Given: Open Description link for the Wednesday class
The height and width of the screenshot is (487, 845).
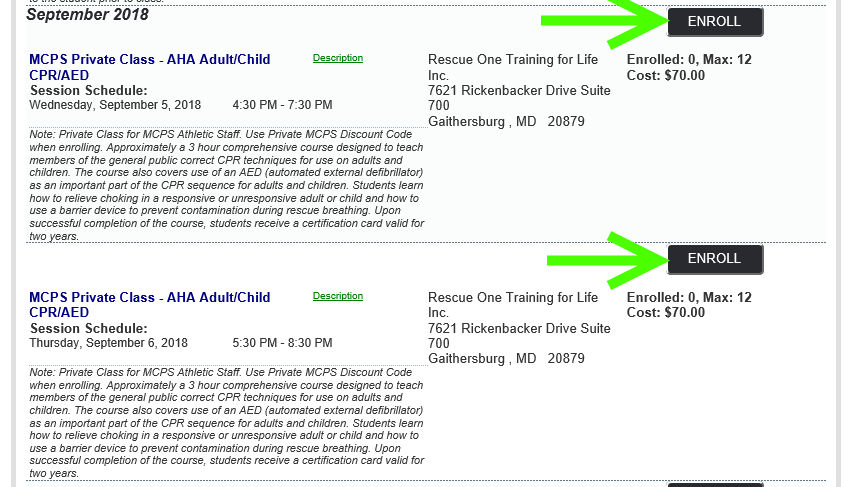Looking at the screenshot, I should pyautogui.click(x=338, y=58).
